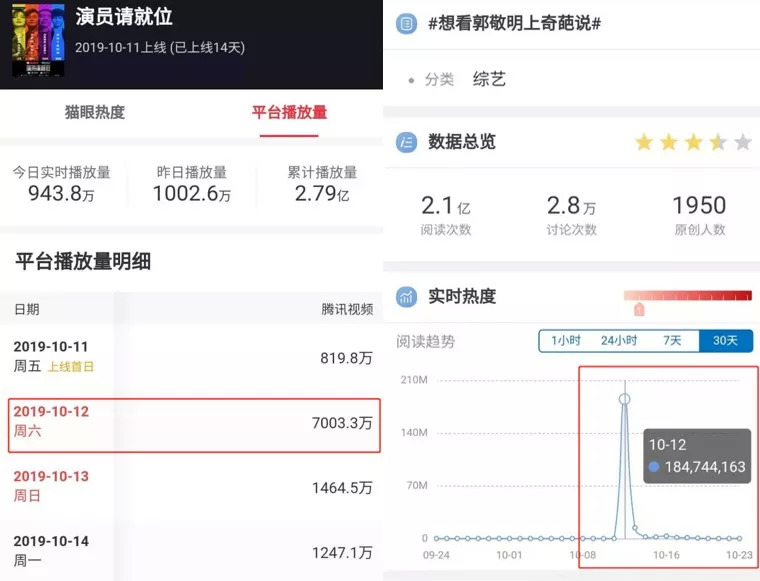Click the 阅读趋势 label
Screen dimensions: 760x581
(426, 342)
